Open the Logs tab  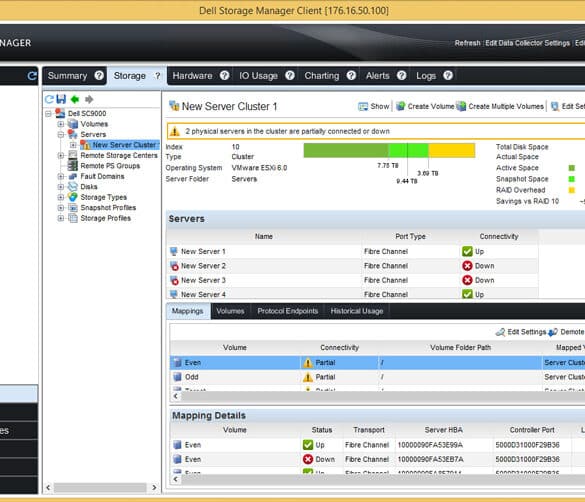point(426,76)
